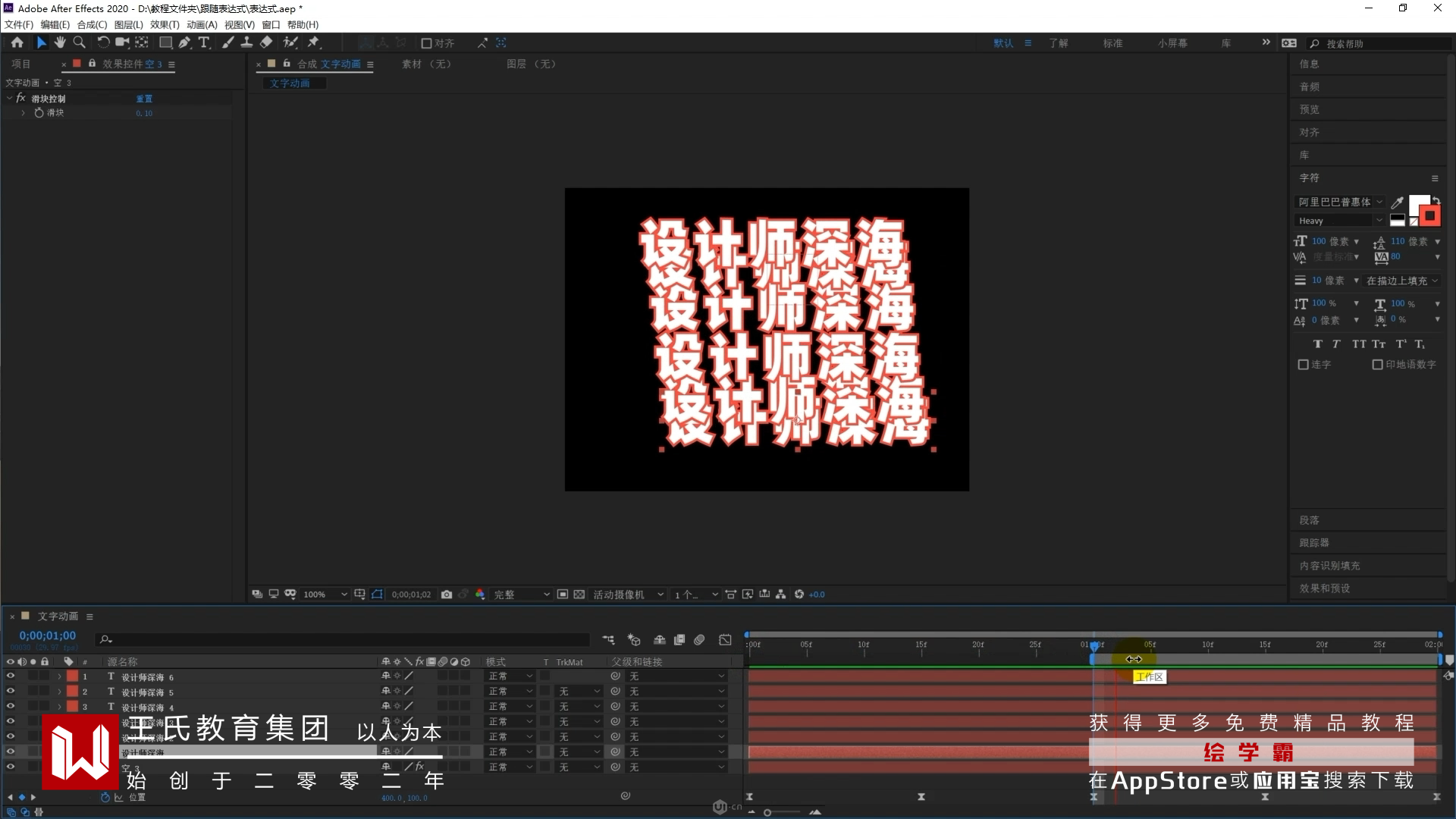The width and height of the screenshot is (1456, 819).
Task: Click the 0;00;01;00 current time field
Action: [x=47, y=635]
